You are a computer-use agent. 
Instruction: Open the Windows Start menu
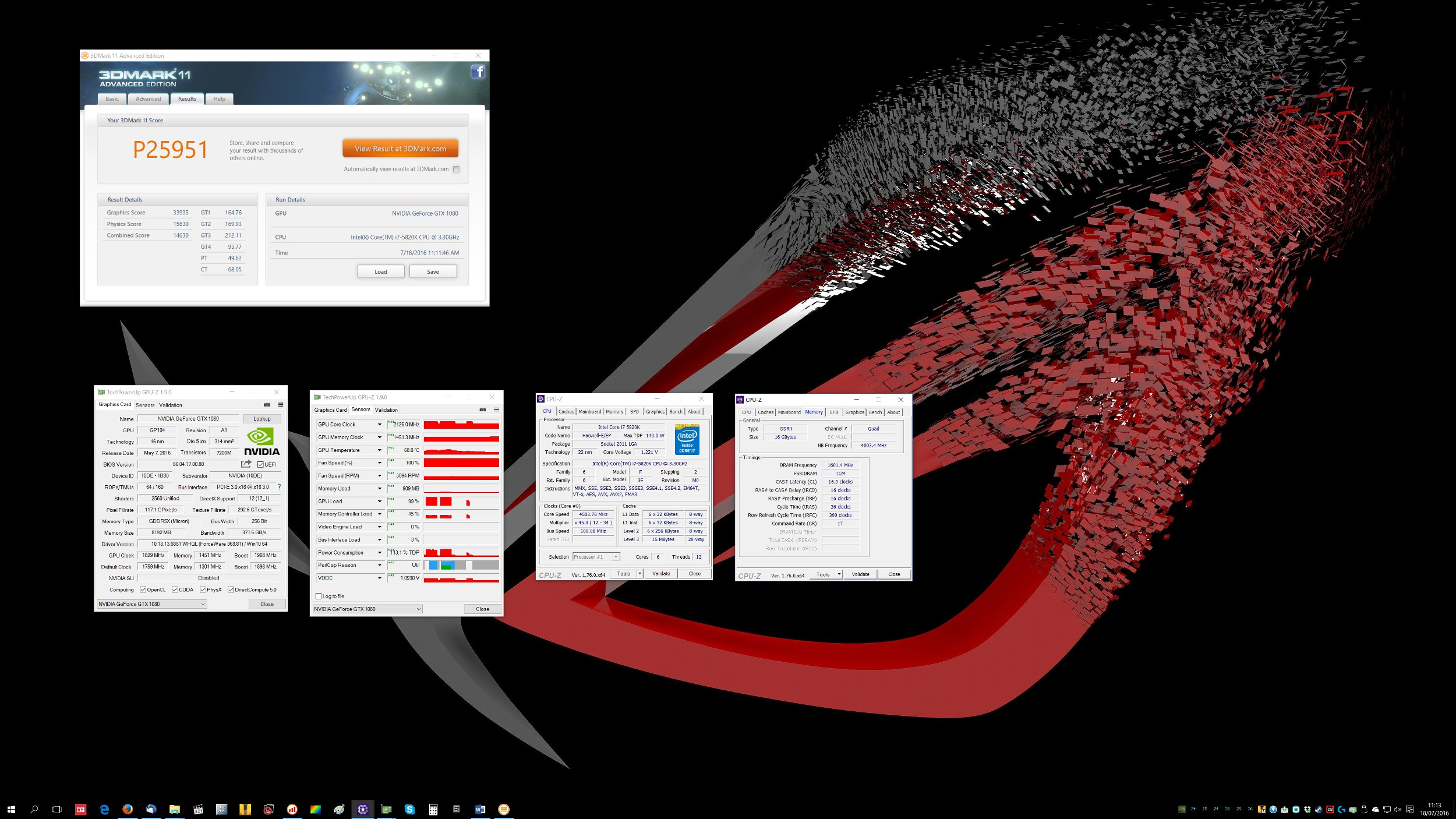click(x=11, y=809)
